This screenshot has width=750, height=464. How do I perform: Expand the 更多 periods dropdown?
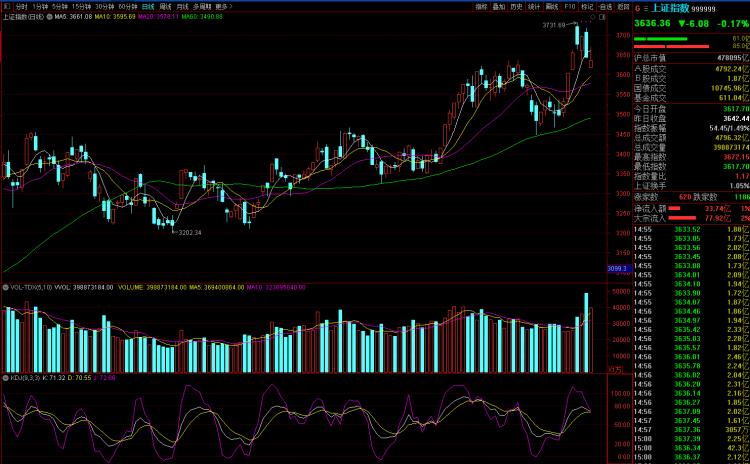pyautogui.click(x=223, y=7)
